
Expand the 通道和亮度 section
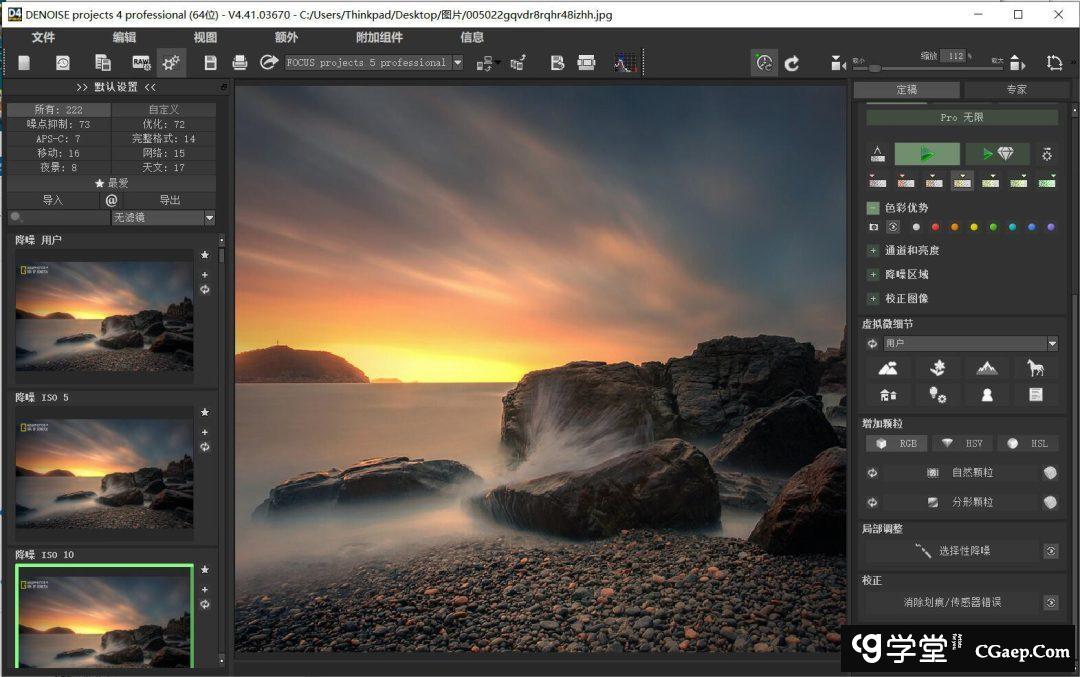click(873, 250)
